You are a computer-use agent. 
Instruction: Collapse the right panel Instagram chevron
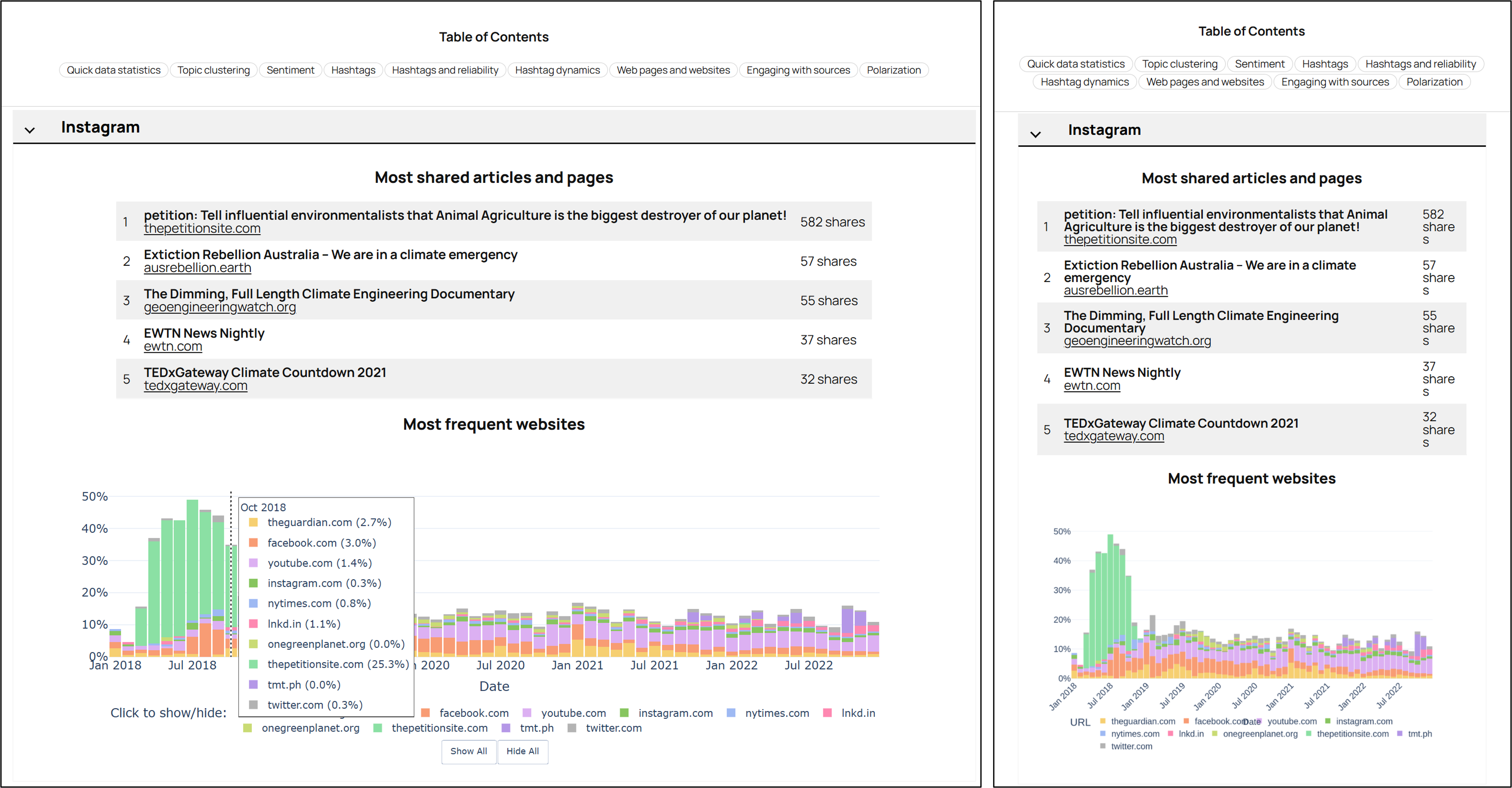1035,134
